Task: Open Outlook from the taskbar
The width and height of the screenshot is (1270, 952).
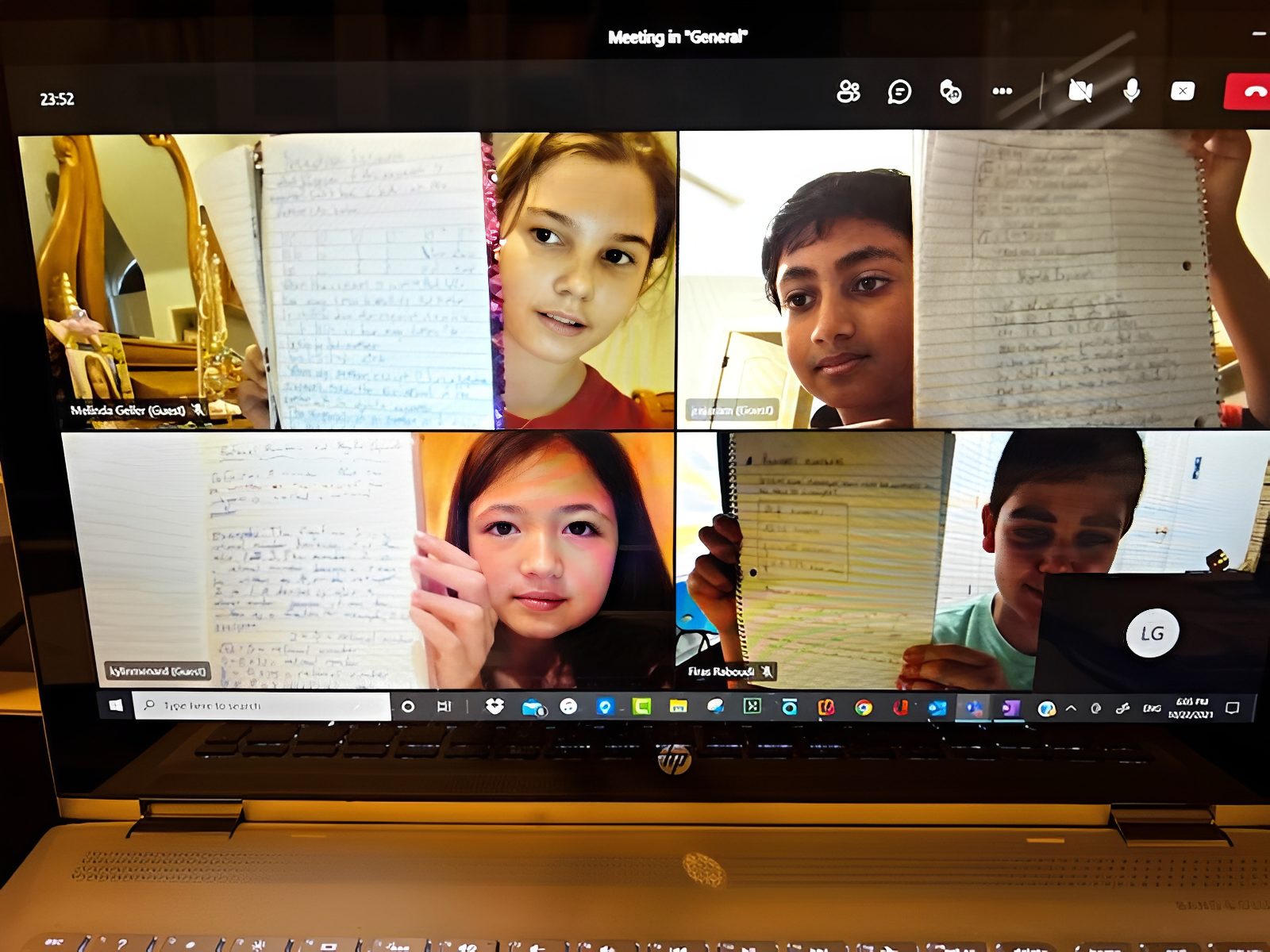Action: click(x=937, y=708)
